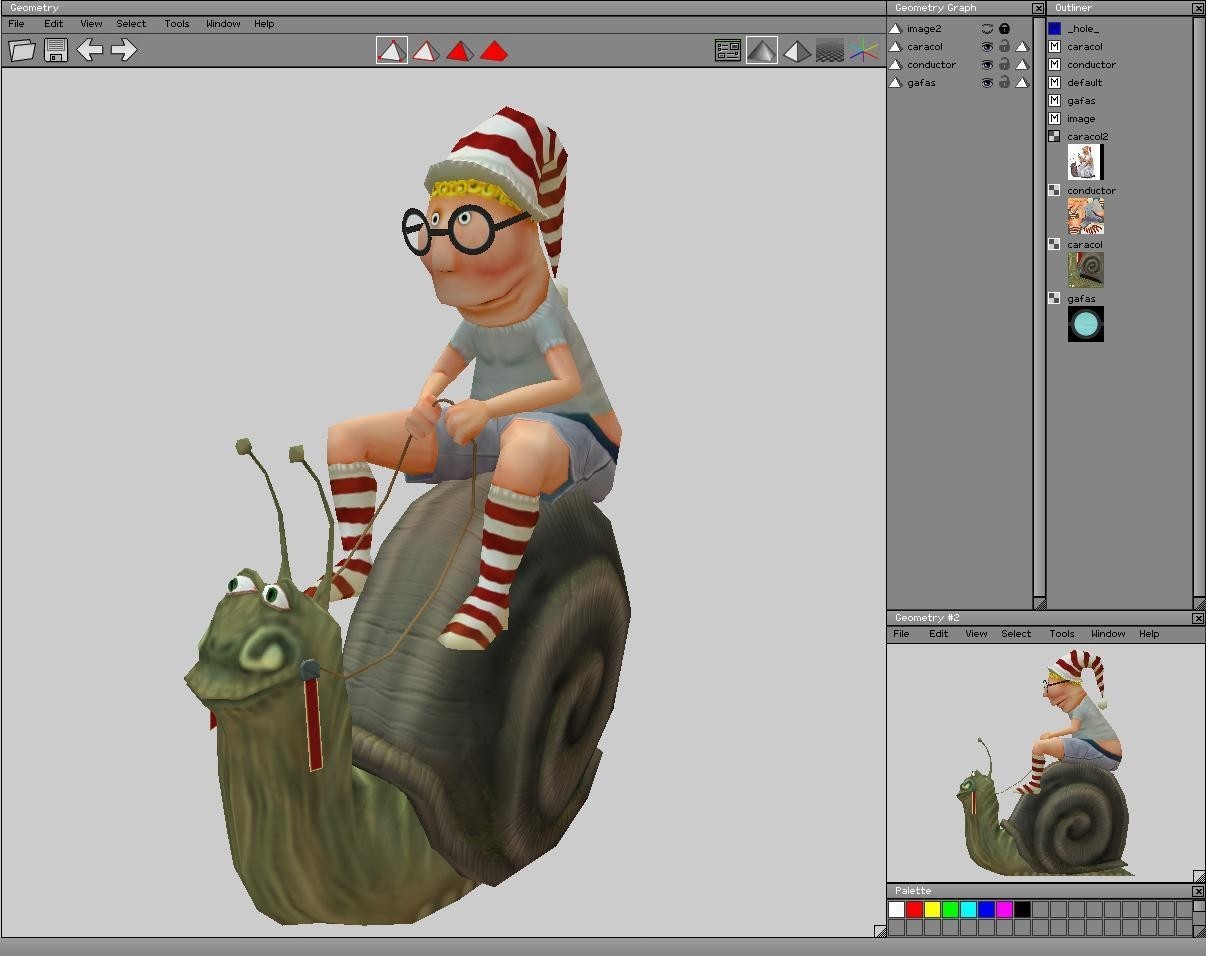The height and width of the screenshot is (956, 1206).
Task: Open the Select menu in Geometry #2 window
Action: pyautogui.click(x=1015, y=634)
